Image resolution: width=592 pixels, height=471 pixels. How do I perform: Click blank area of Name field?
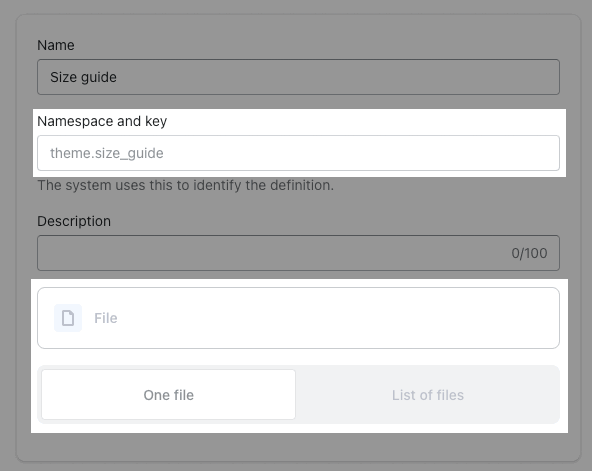336,77
